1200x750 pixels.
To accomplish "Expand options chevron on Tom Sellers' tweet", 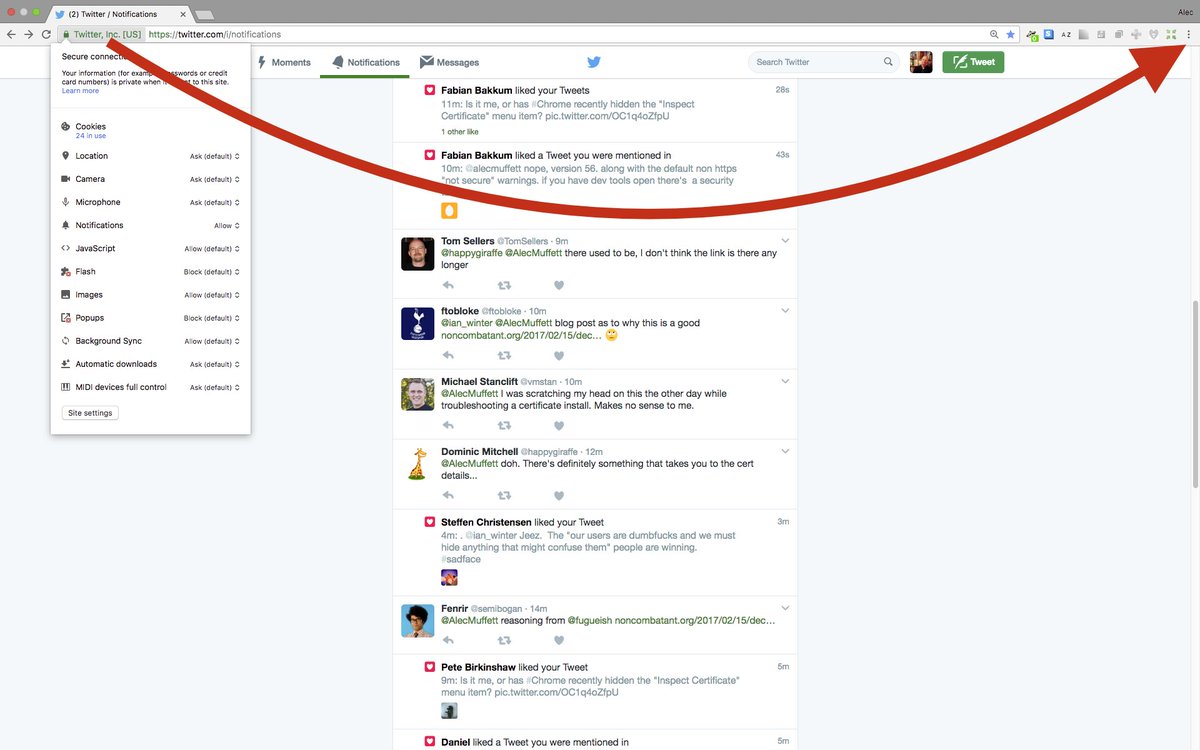I will pos(785,241).
